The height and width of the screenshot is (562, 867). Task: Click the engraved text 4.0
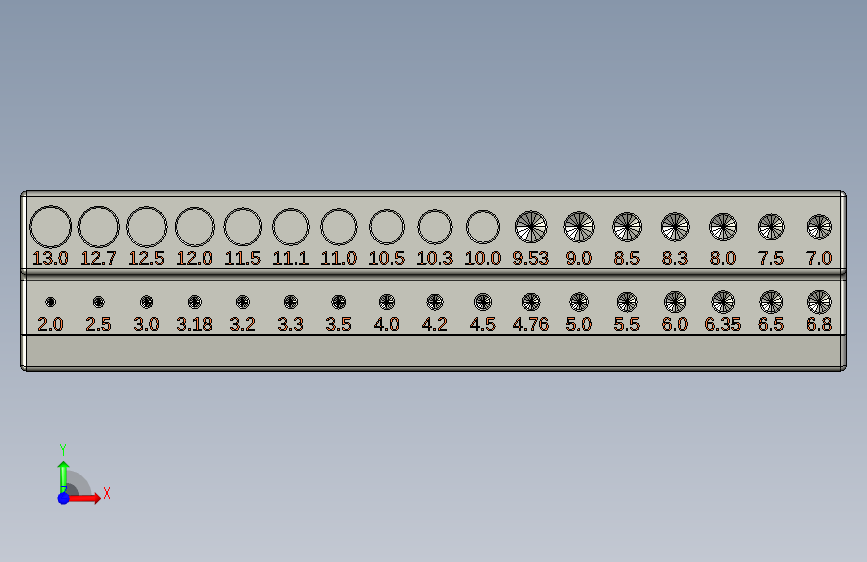(387, 324)
